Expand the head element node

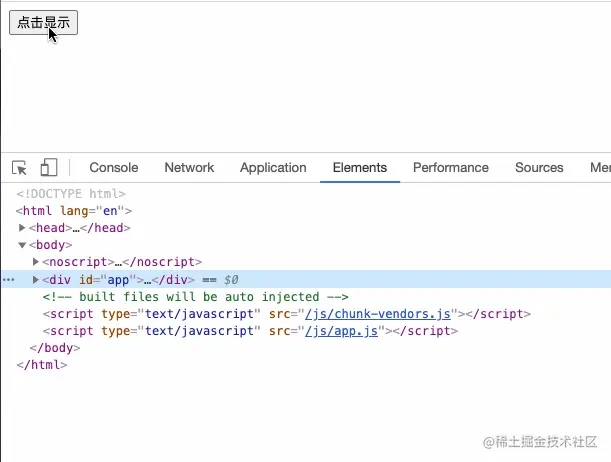[22, 228]
